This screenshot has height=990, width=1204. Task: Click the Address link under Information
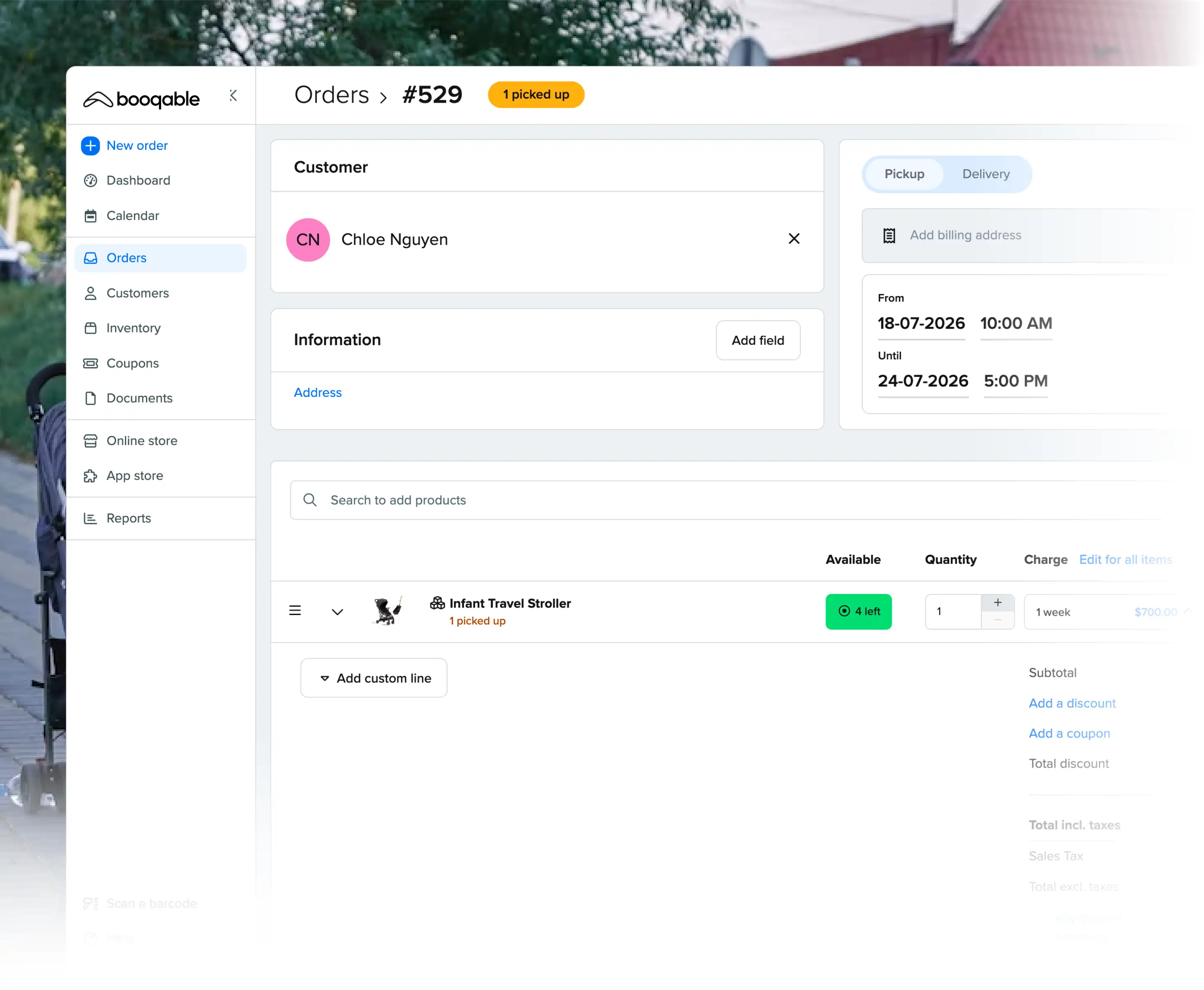(x=317, y=392)
